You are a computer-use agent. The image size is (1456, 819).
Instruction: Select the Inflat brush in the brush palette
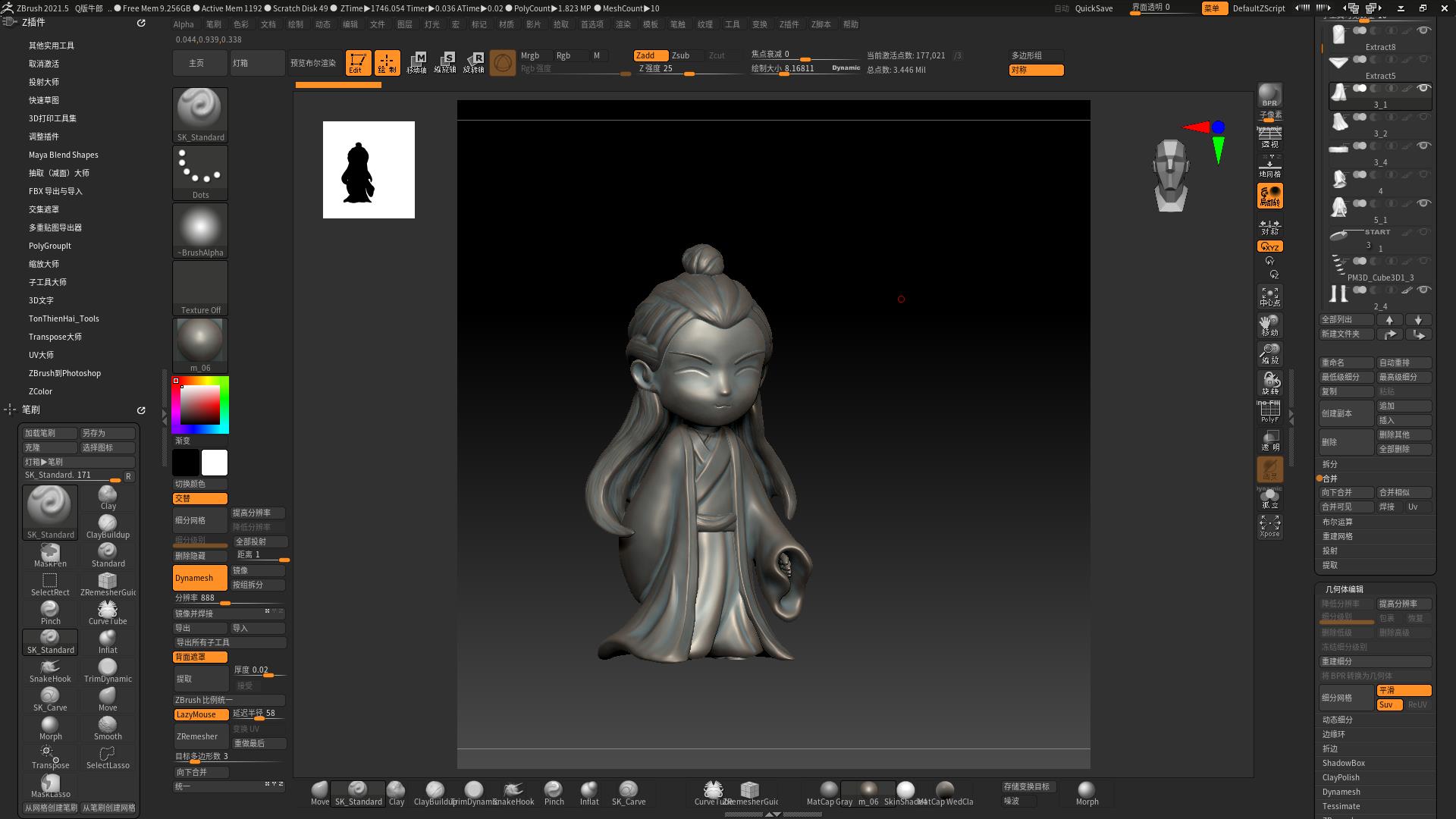click(x=108, y=641)
